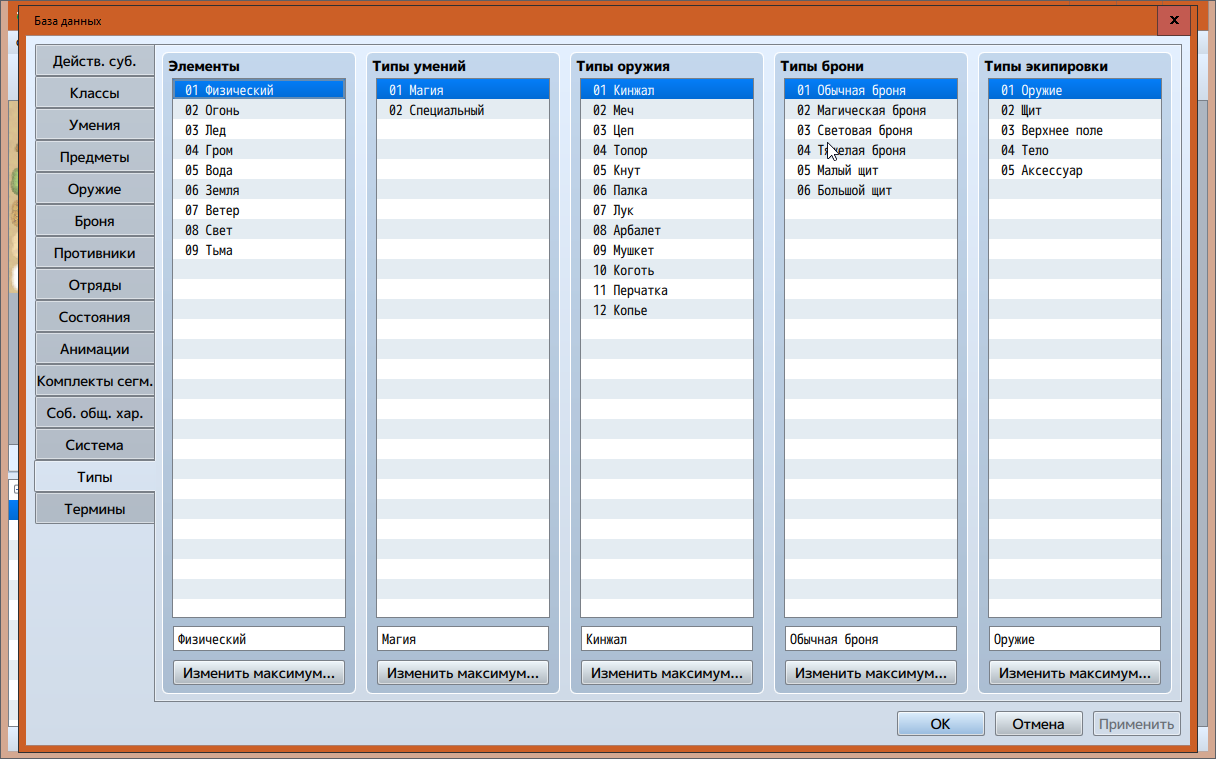This screenshot has width=1216, height=759.
Task: Select element 08 Свет
Action: pyautogui.click(x=259, y=230)
